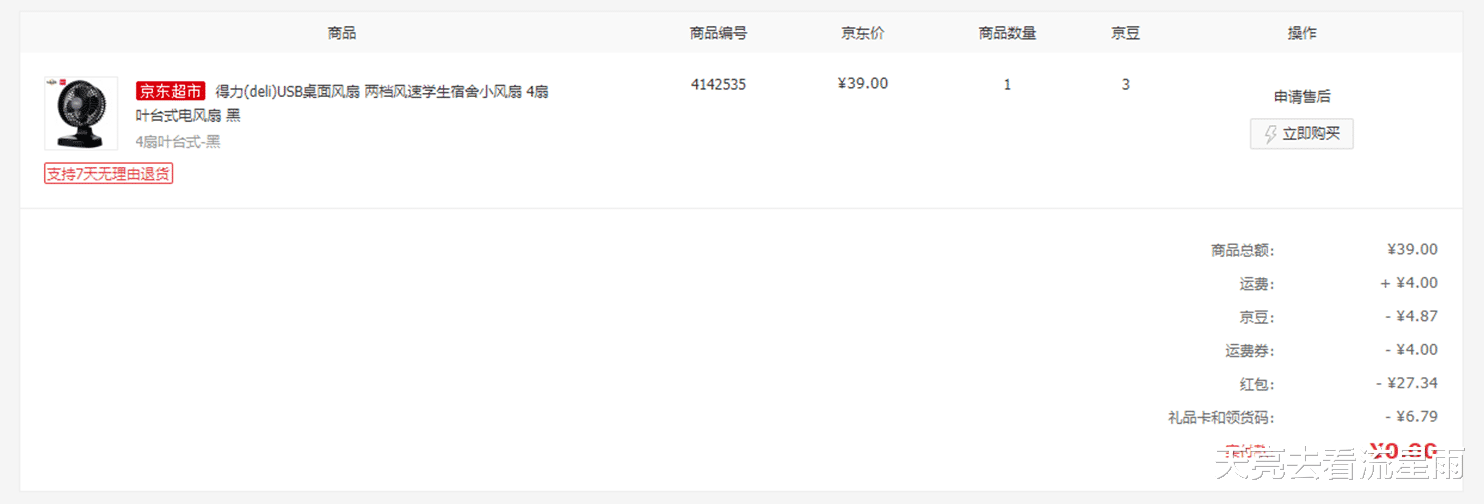
Task: Click the 京东价 column header
Action: 862,33
